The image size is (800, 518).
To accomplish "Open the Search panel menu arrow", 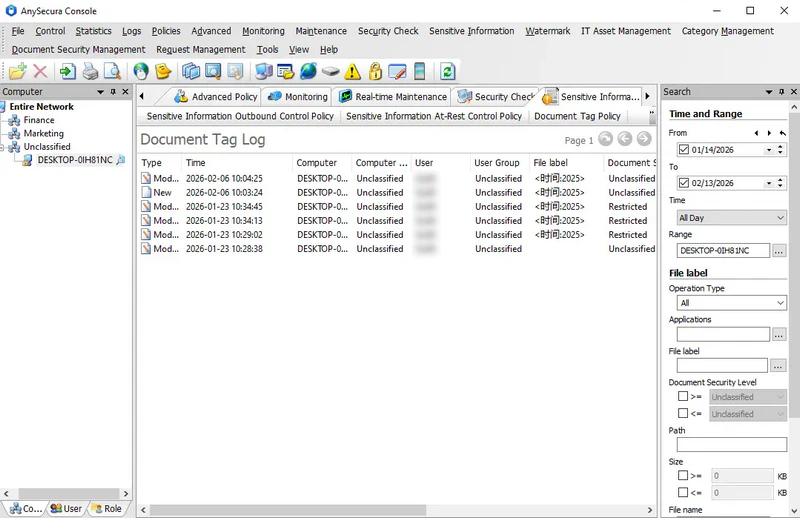I will tap(769, 92).
